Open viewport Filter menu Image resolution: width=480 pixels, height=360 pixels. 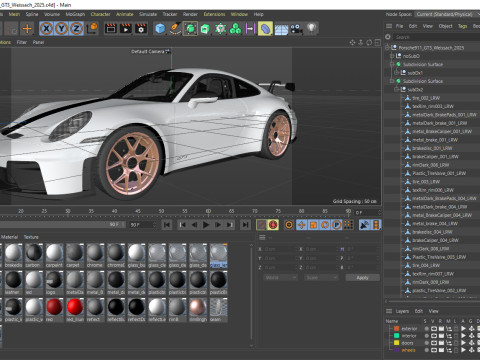tap(22, 42)
